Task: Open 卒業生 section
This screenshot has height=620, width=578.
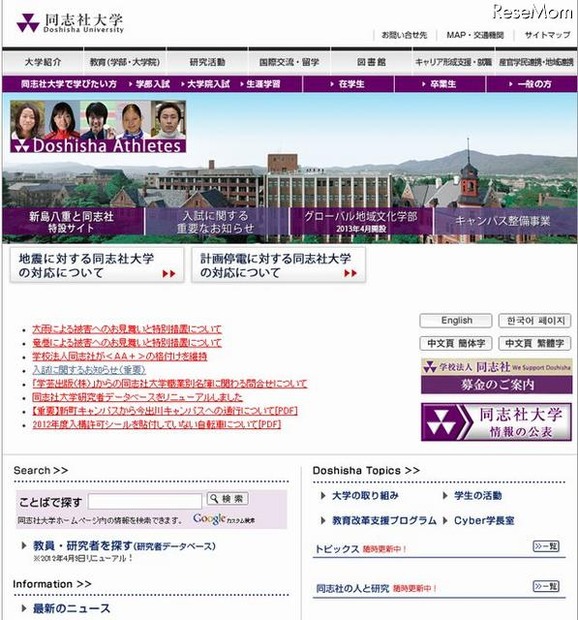Action: click(x=440, y=84)
